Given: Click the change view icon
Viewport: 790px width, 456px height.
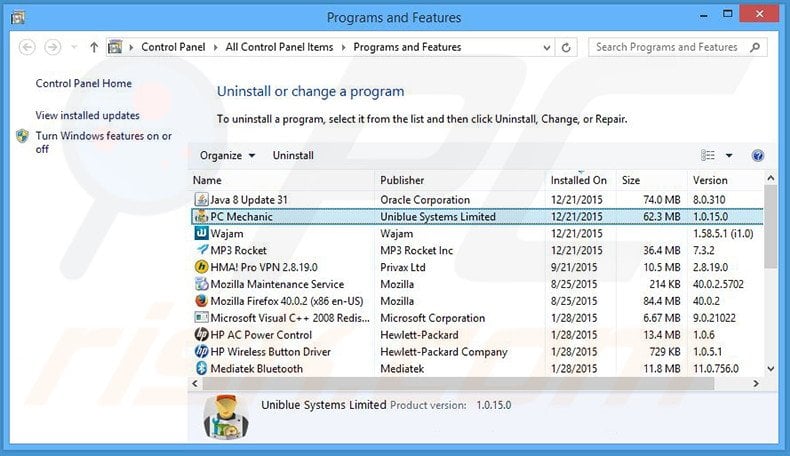Looking at the screenshot, I should [x=708, y=155].
